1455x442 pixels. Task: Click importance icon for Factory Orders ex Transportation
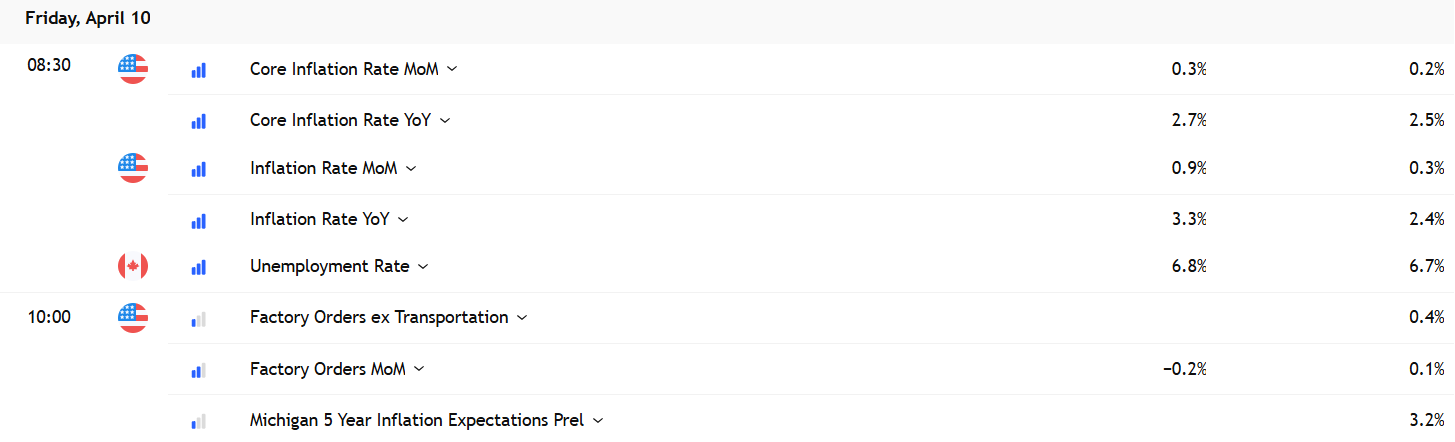pyautogui.click(x=198, y=319)
